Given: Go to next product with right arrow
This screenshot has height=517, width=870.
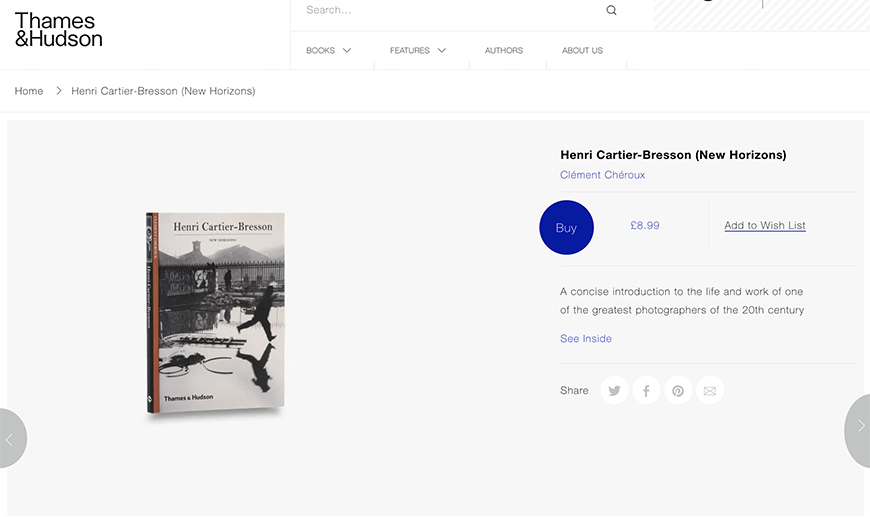Looking at the screenshot, I should click(858, 425).
